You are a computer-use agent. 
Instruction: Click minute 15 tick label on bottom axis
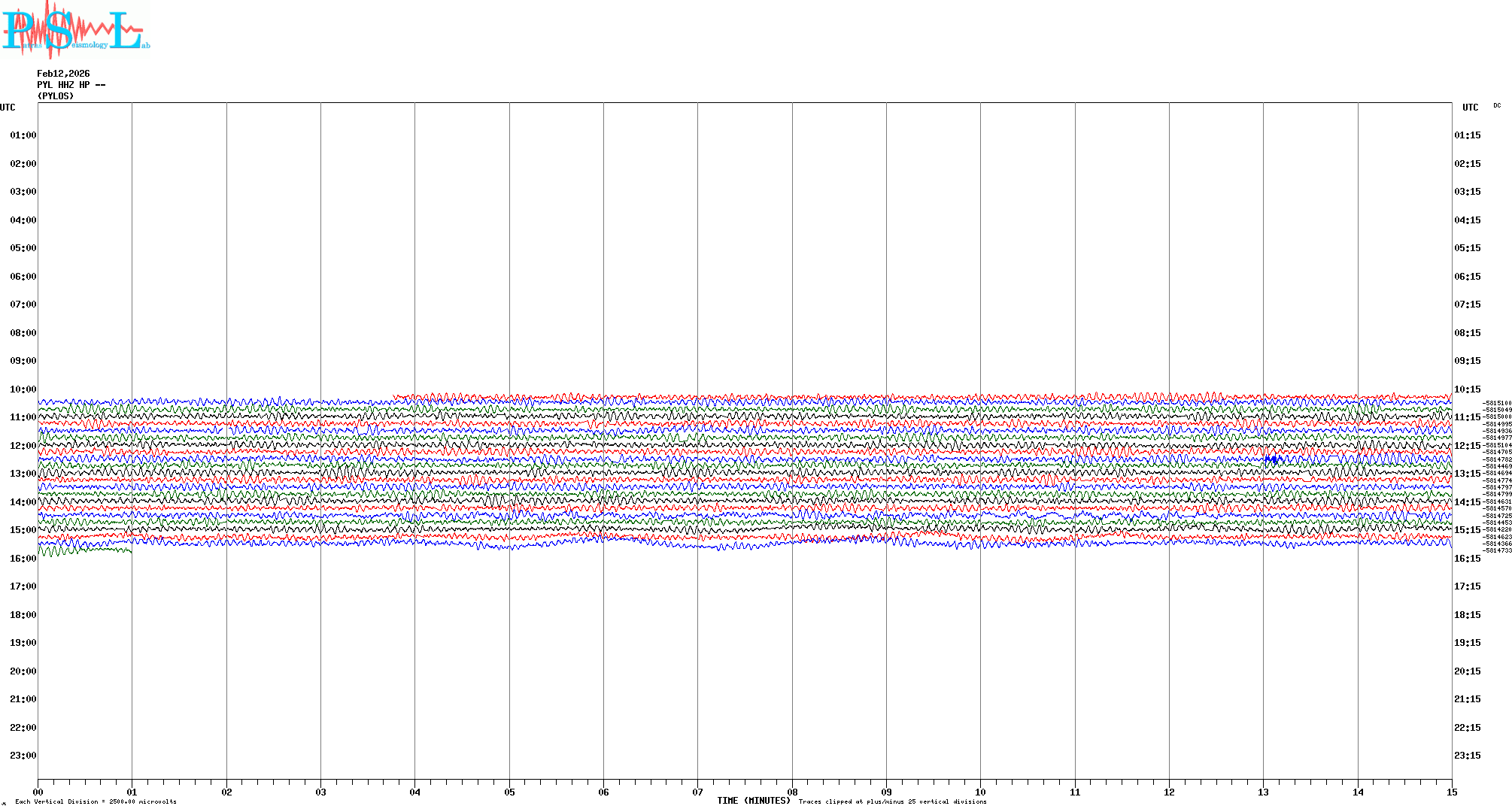tap(1451, 792)
